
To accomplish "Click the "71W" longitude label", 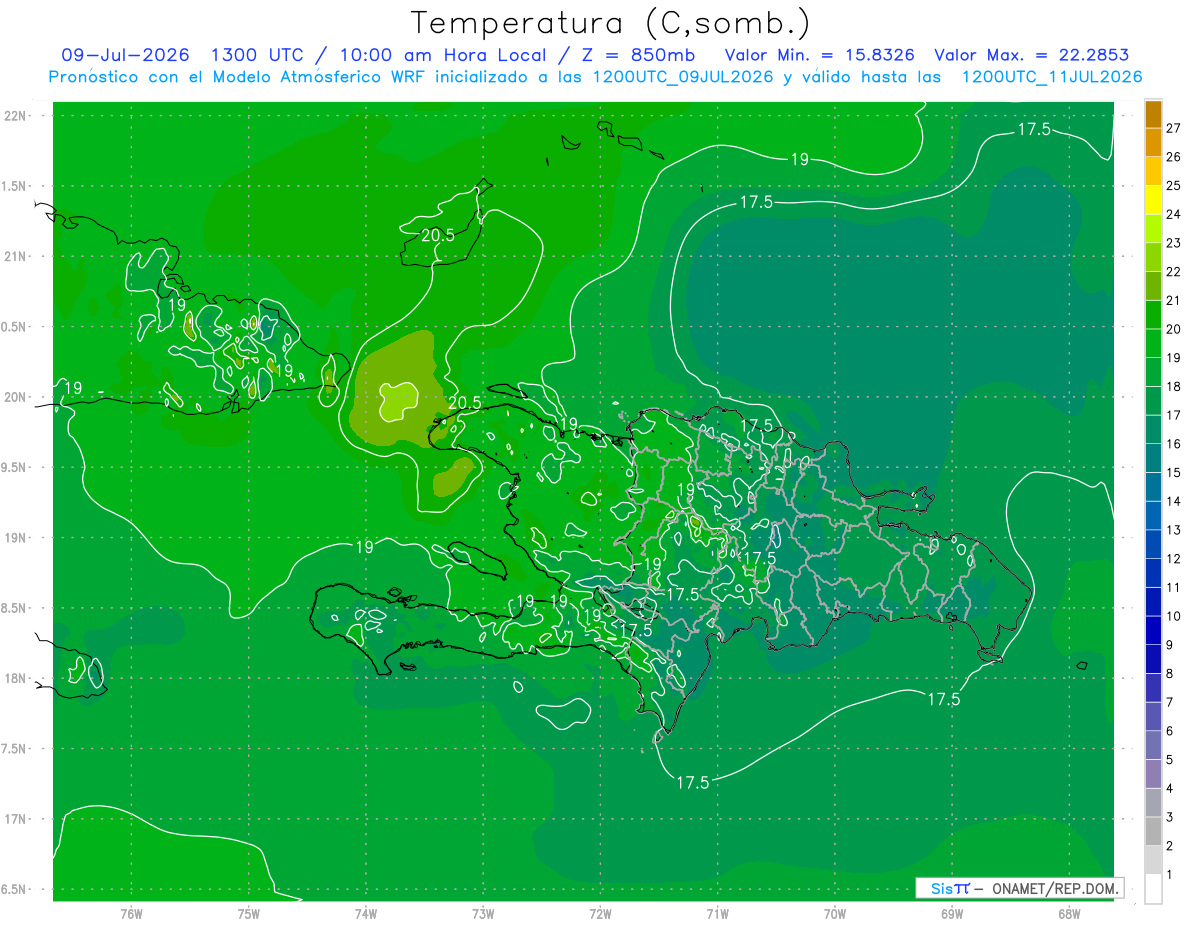I will tap(717, 913).
